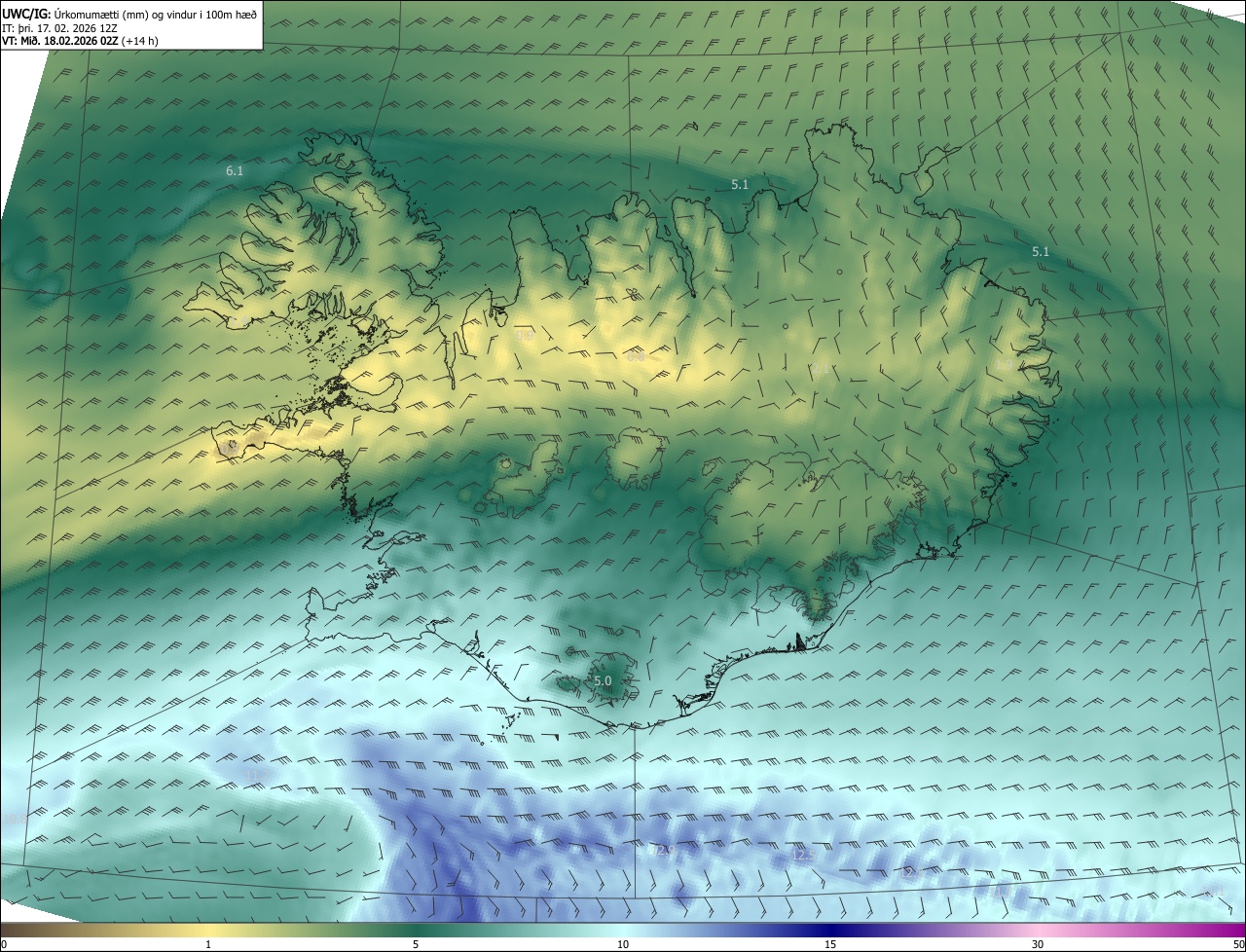Viewport: 1246px width, 952px height.
Task: Click the "15" tick on the color scale
Action: [830, 944]
